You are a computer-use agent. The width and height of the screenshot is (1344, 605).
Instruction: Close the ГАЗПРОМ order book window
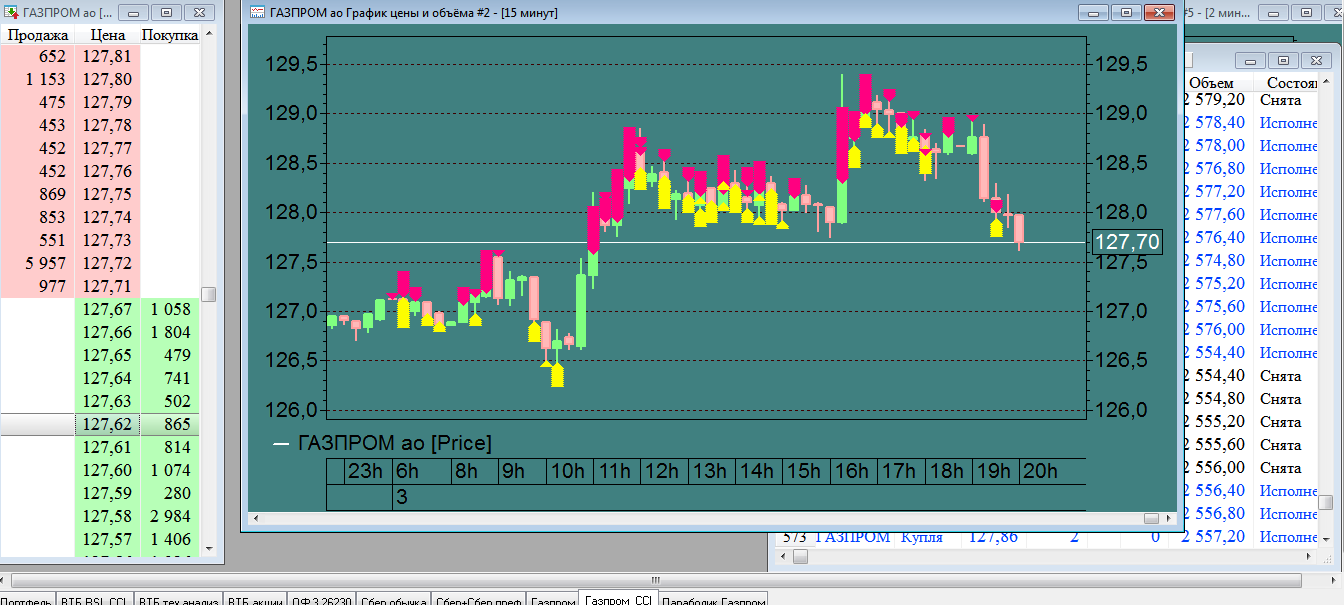click(x=199, y=13)
